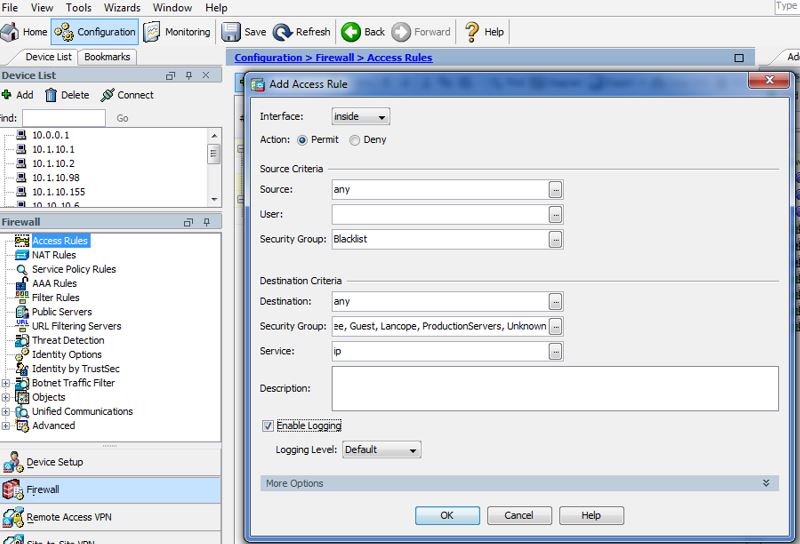Expand Botnet Traffic Filter node
800x544 pixels.
(x=6, y=383)
